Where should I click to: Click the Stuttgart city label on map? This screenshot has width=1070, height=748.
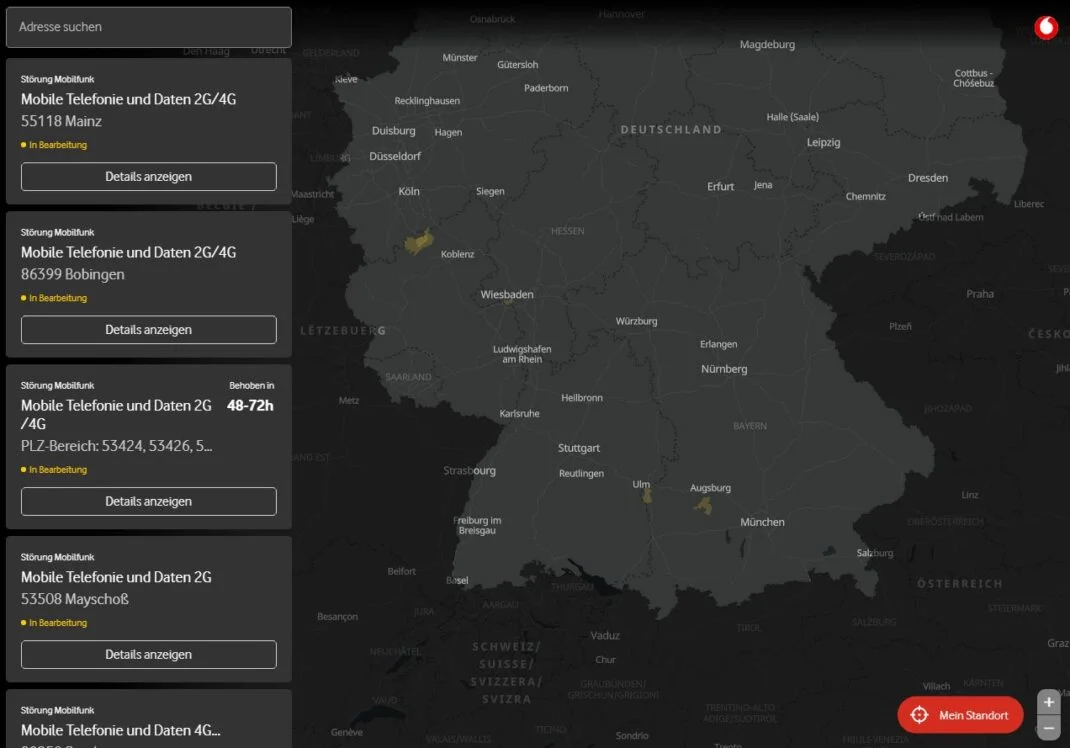[579, 448]
